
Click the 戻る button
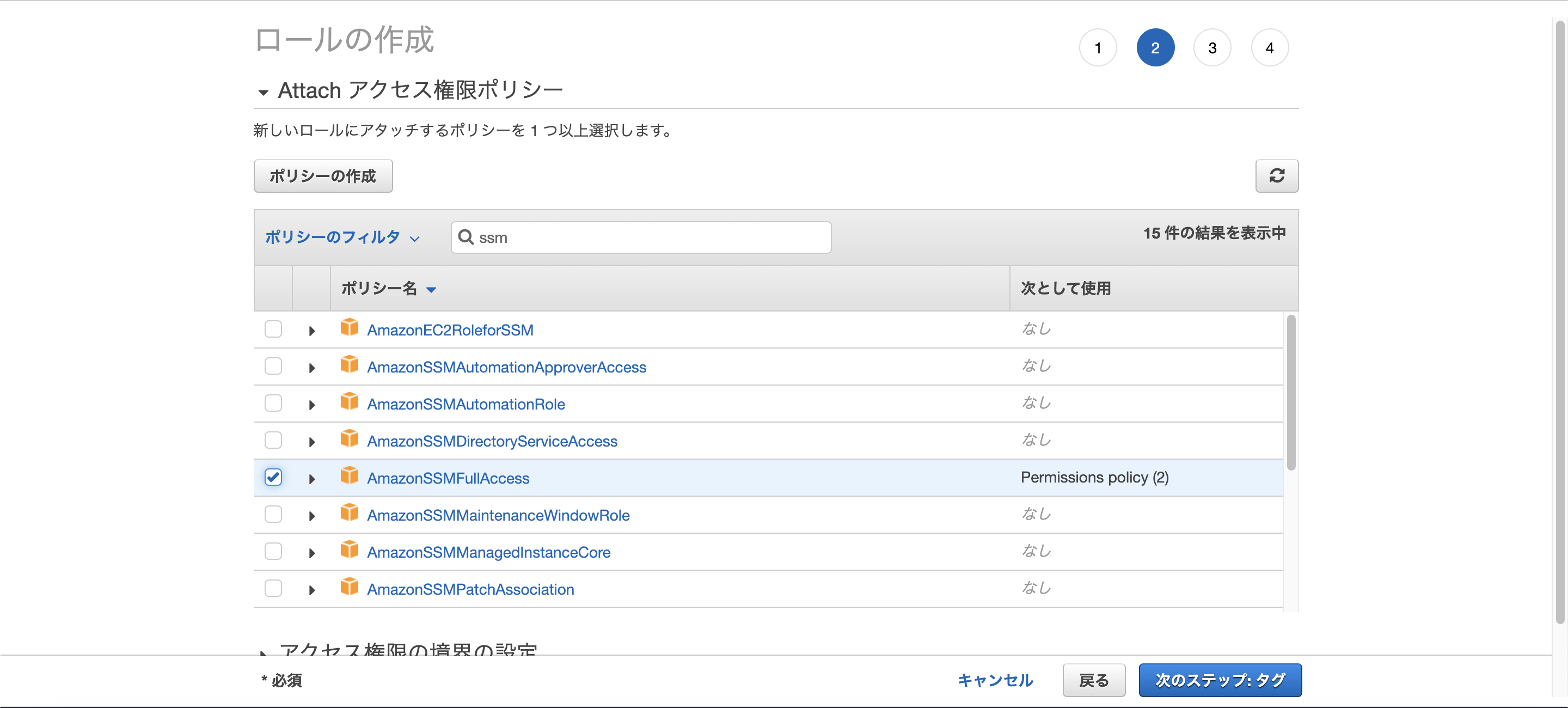click(x=1093, y=680)
